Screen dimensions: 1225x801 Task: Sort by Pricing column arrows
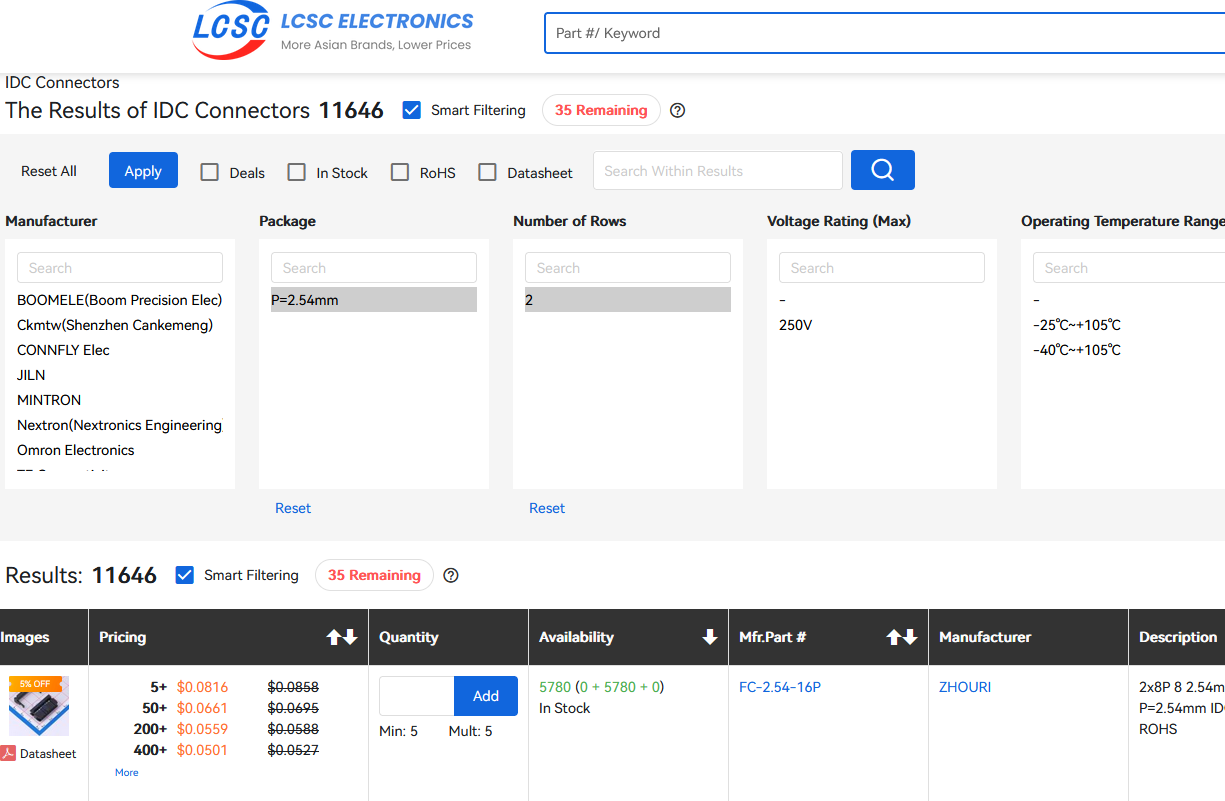pos(342,637)
